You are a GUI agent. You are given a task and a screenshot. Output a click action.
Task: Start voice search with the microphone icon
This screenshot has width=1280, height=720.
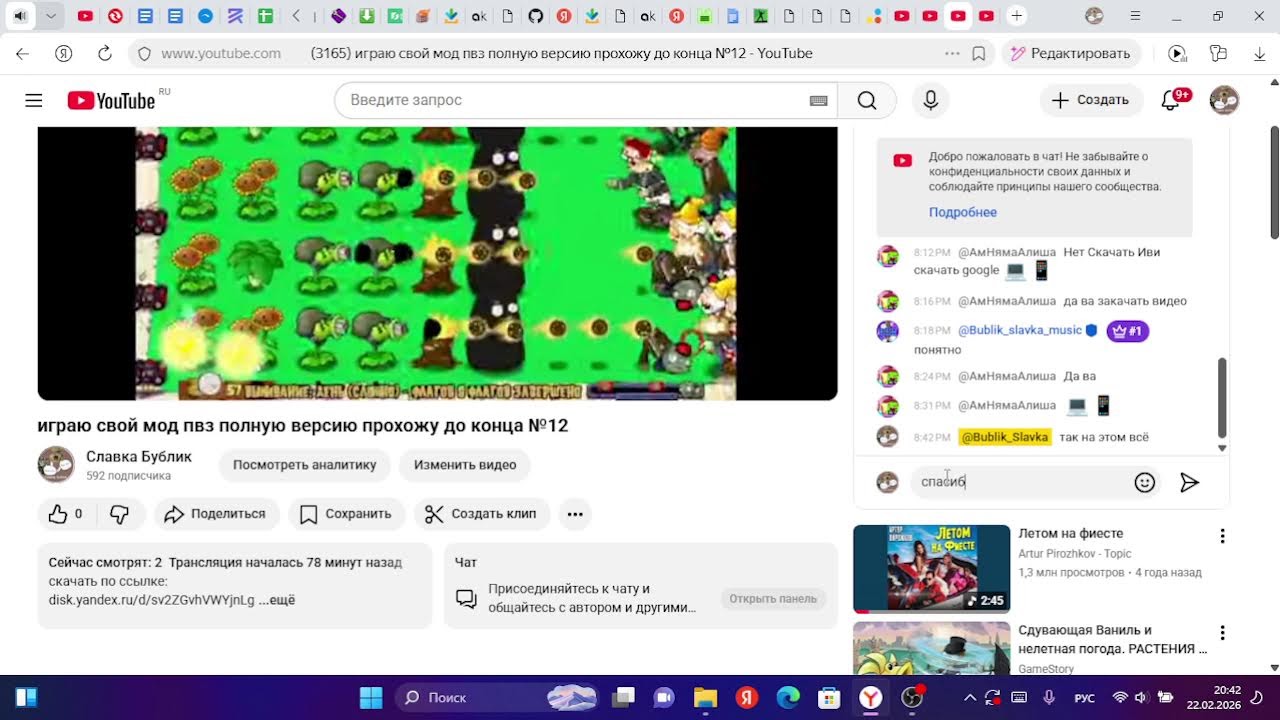[x=931, y=100]
